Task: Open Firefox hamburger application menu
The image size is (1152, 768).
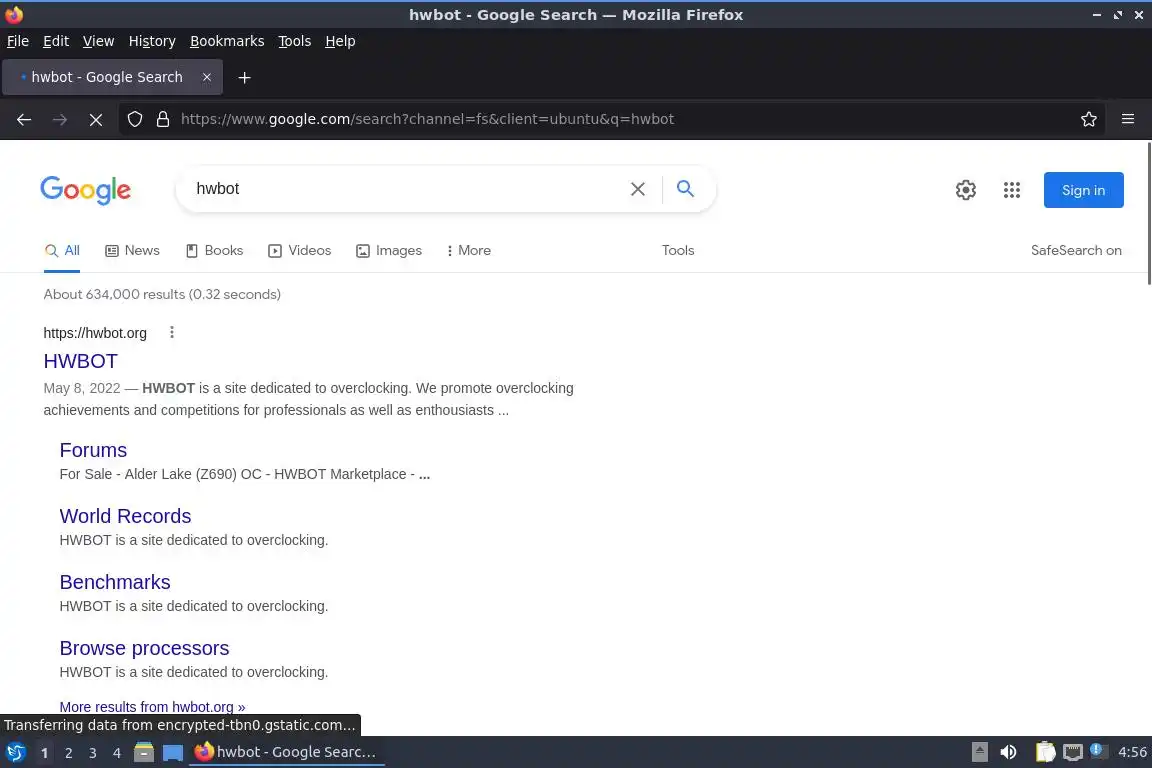Action: click(1128, 119)
